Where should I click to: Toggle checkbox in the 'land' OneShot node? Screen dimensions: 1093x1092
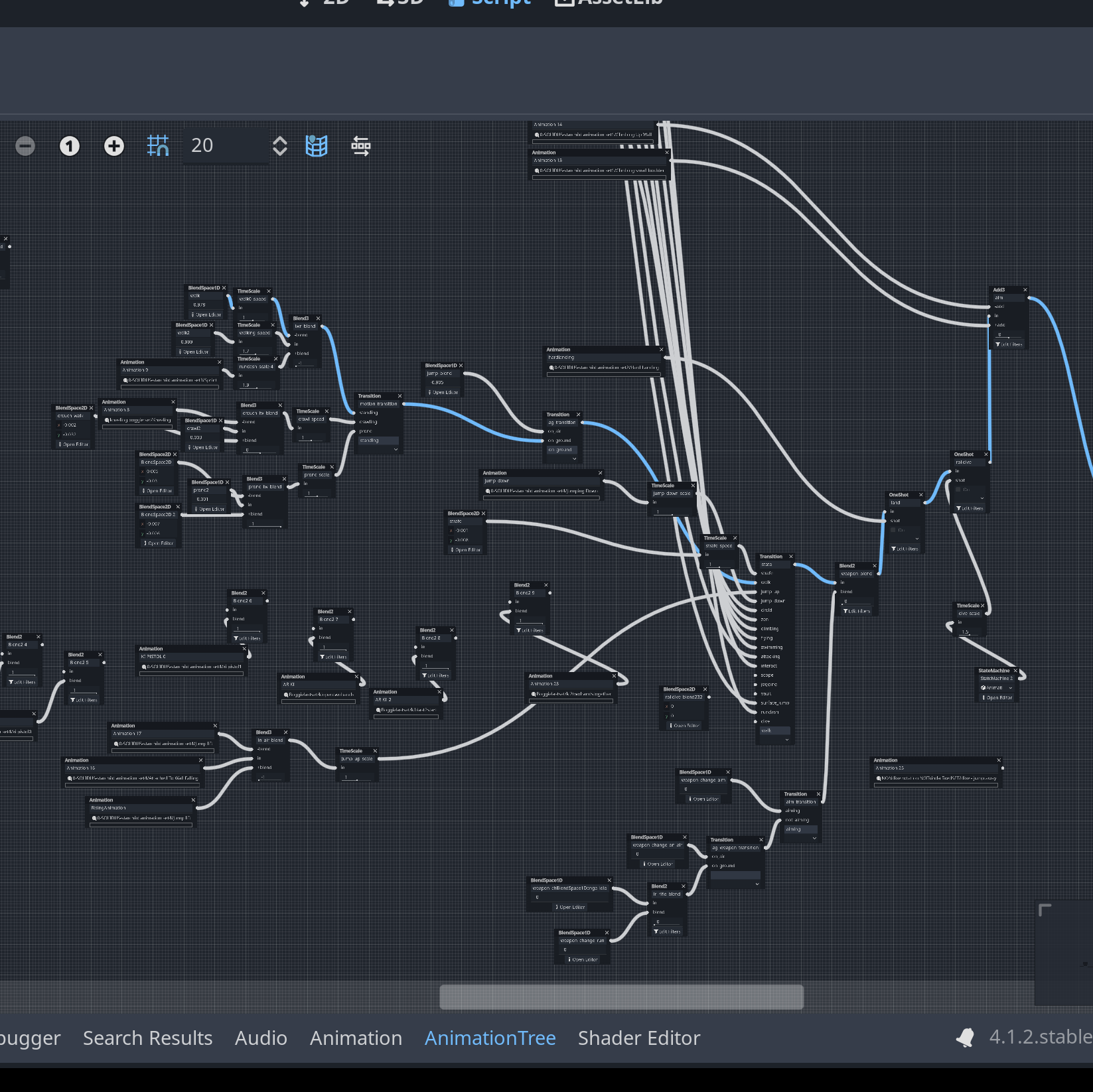pyautogui.click(x=894, y=530)
